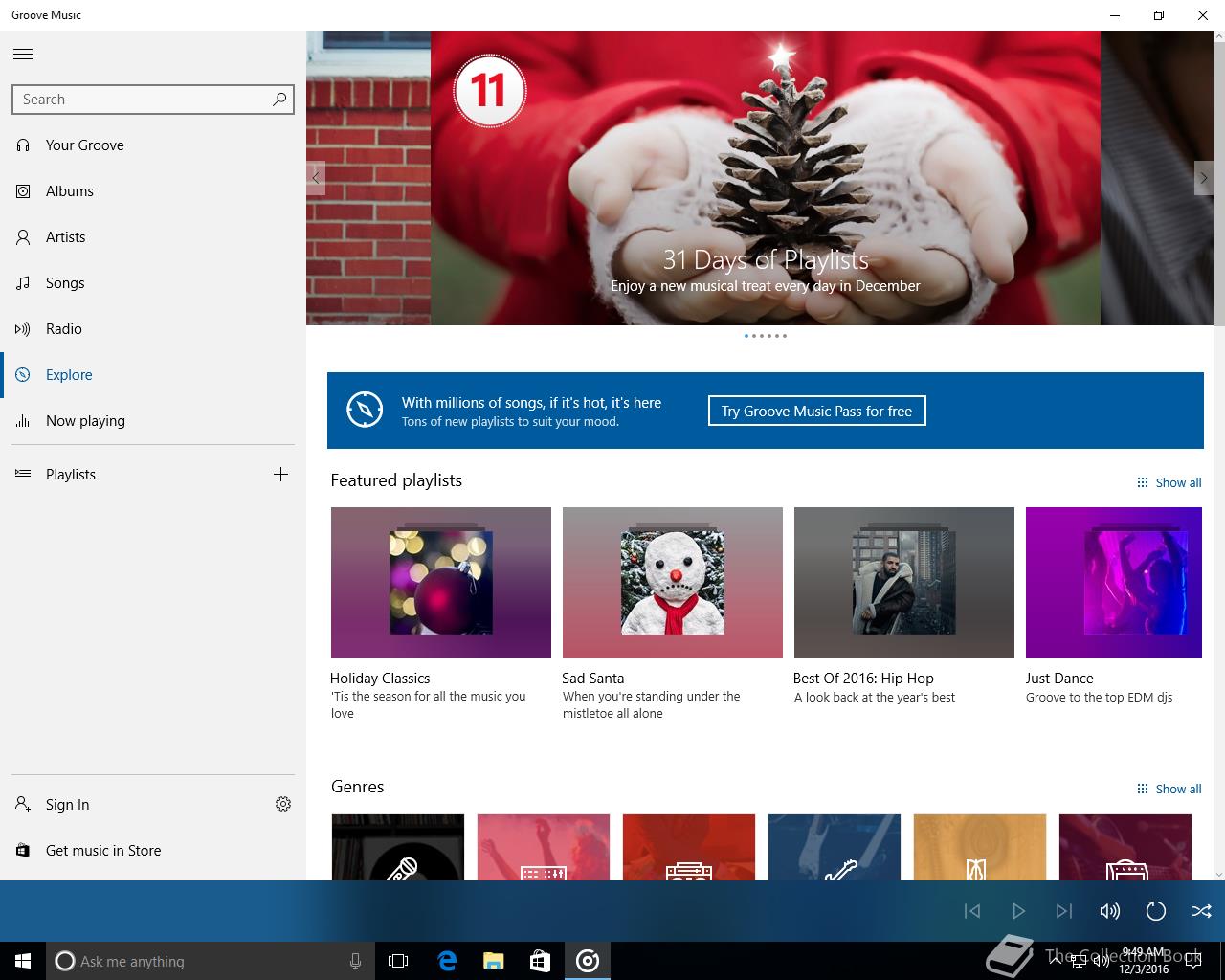The image size is (1225, 980).
Task: Click Groove Music taskbar icon
Action: (x=588, y=961)
